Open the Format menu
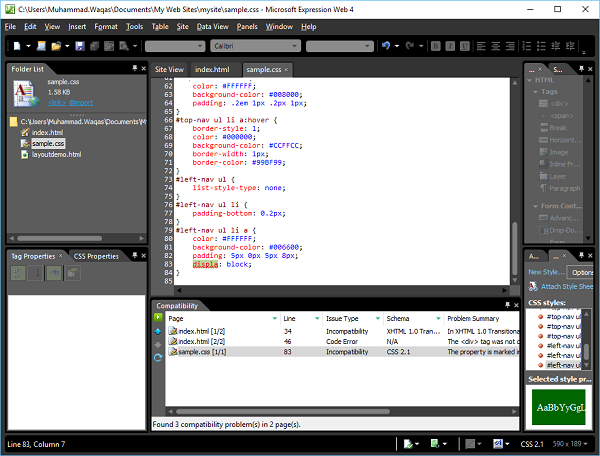 tap(105, 26)
